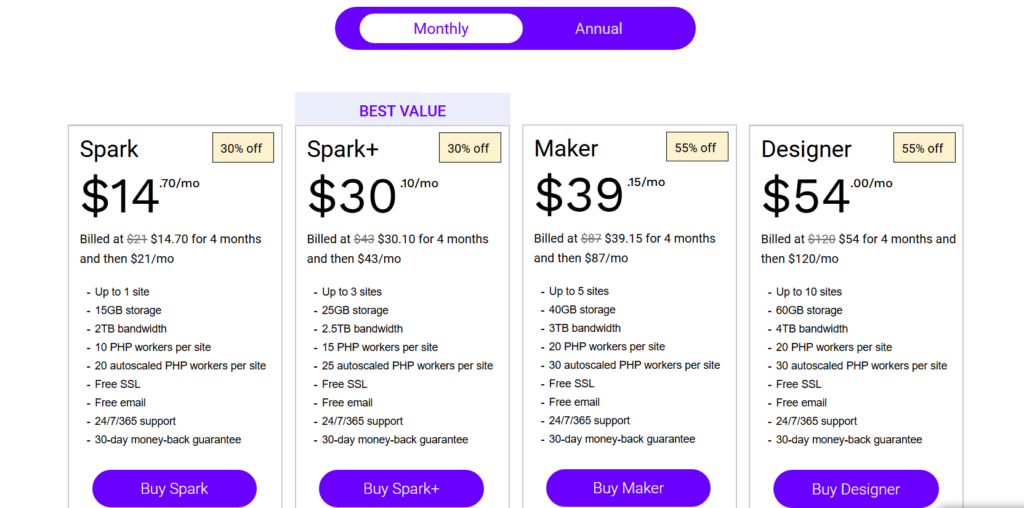
Task: Select the Buy Designer button
Action: pos(855,489)
